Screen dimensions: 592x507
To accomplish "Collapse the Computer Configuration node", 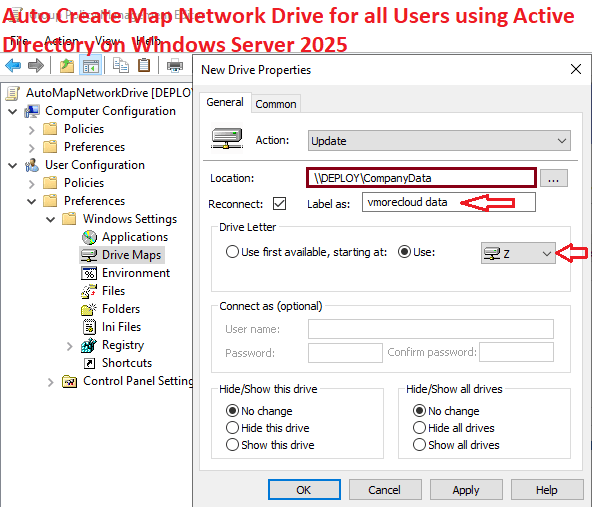I will click(x=12, y=111).
